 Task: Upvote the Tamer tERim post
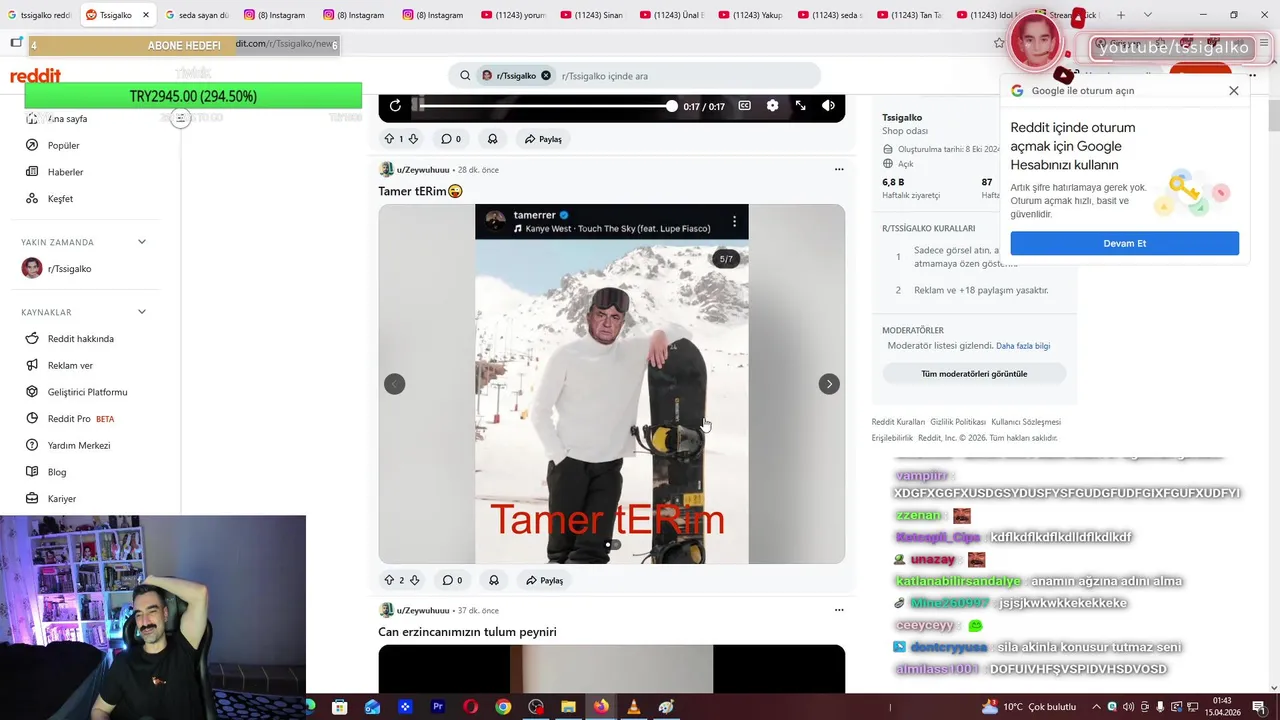389,580
